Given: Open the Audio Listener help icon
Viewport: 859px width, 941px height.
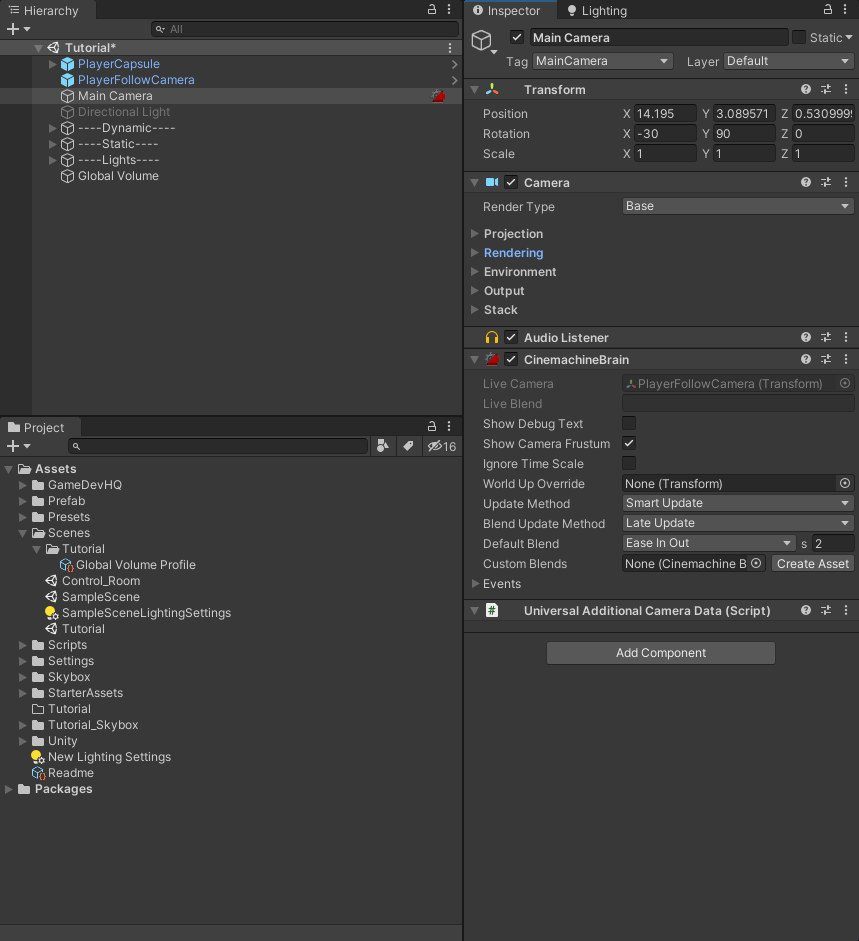Looking at the screenshot, I should point(806,337).
